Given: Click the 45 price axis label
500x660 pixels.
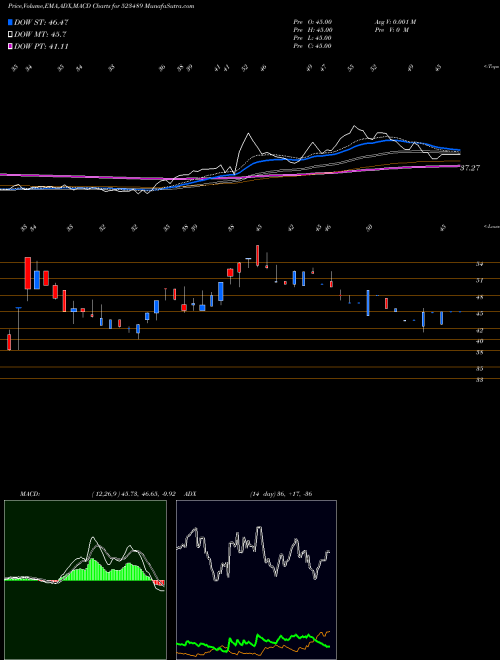Looking at the screenshot, I should click(479, 314).
